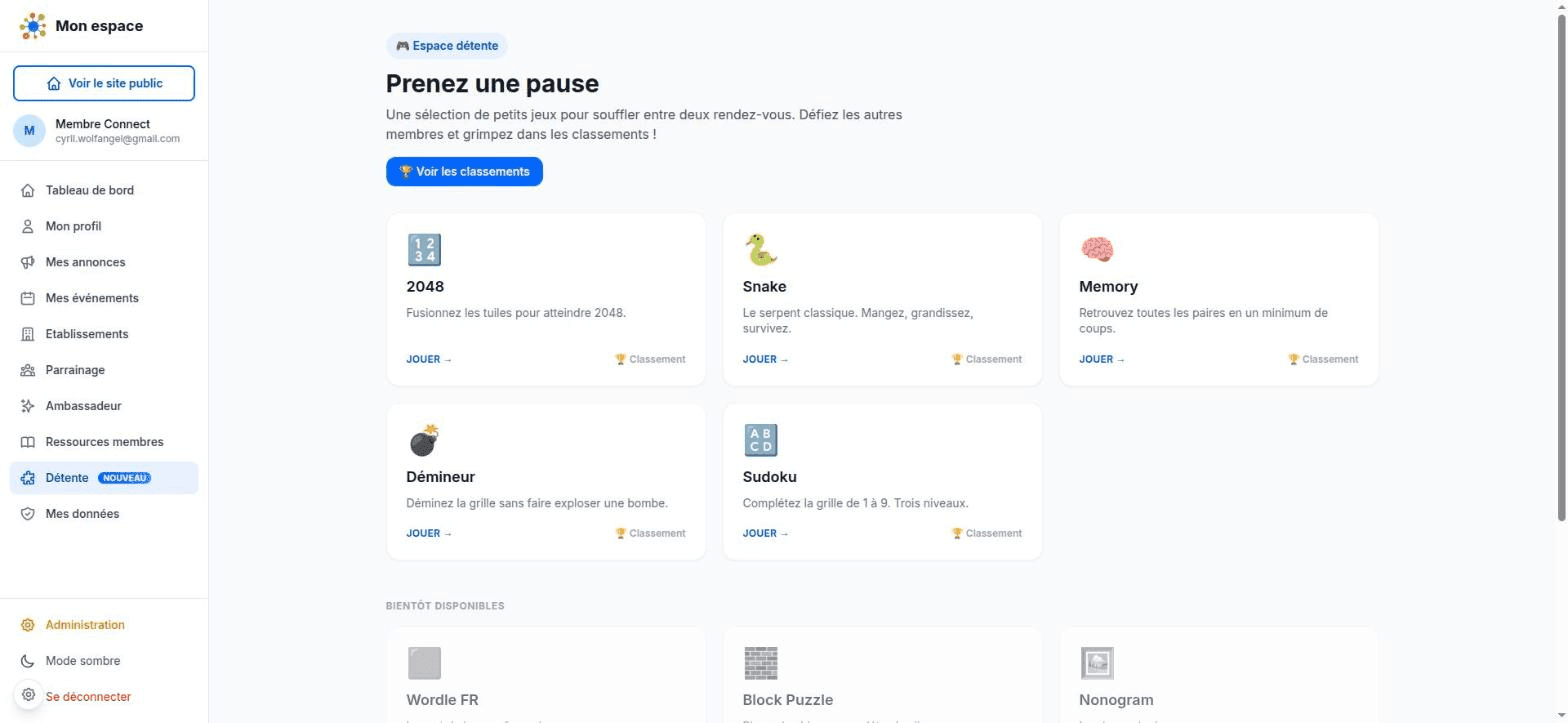The width and height of the screenshot is (1568, 723).
Task: Click the building icon beside Etablissements
Action: (x=28, y=334)
